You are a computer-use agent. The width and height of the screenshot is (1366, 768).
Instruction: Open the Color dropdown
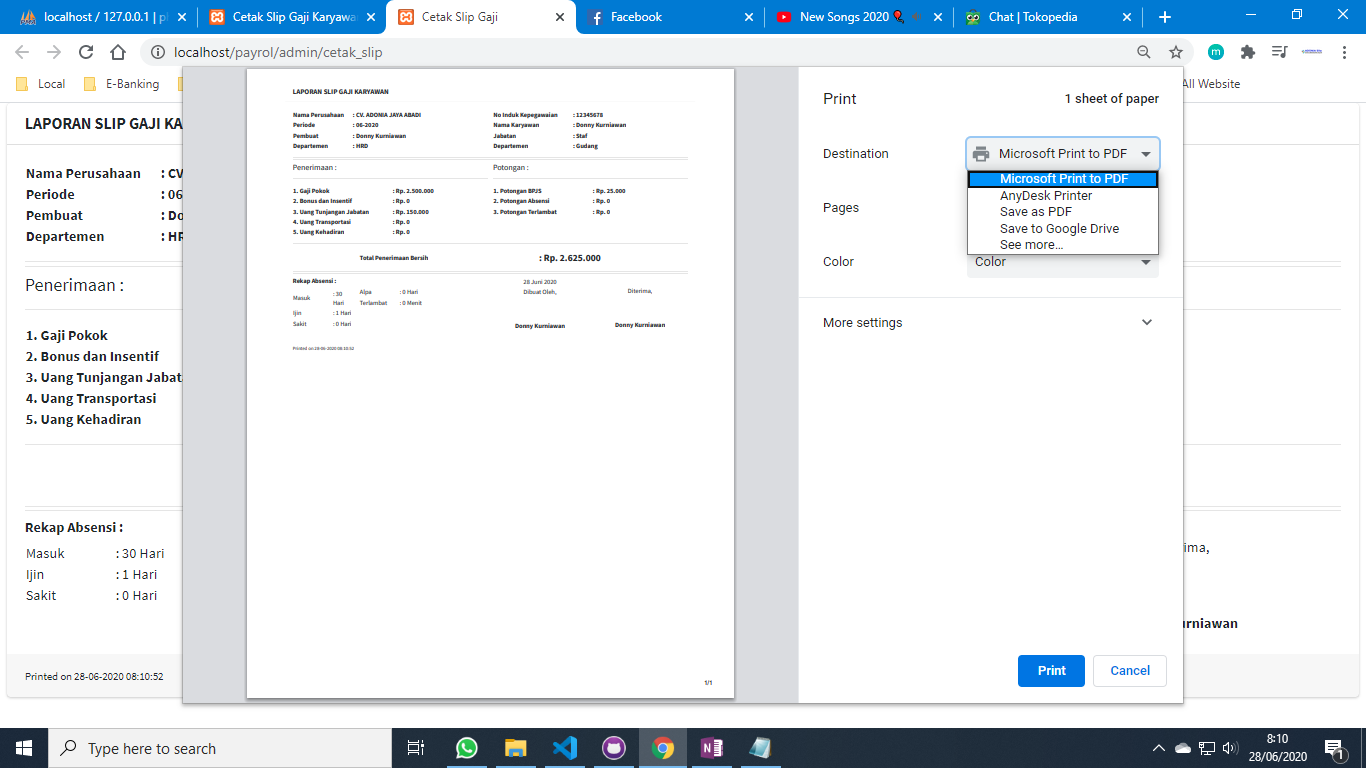click(1062, 262)
